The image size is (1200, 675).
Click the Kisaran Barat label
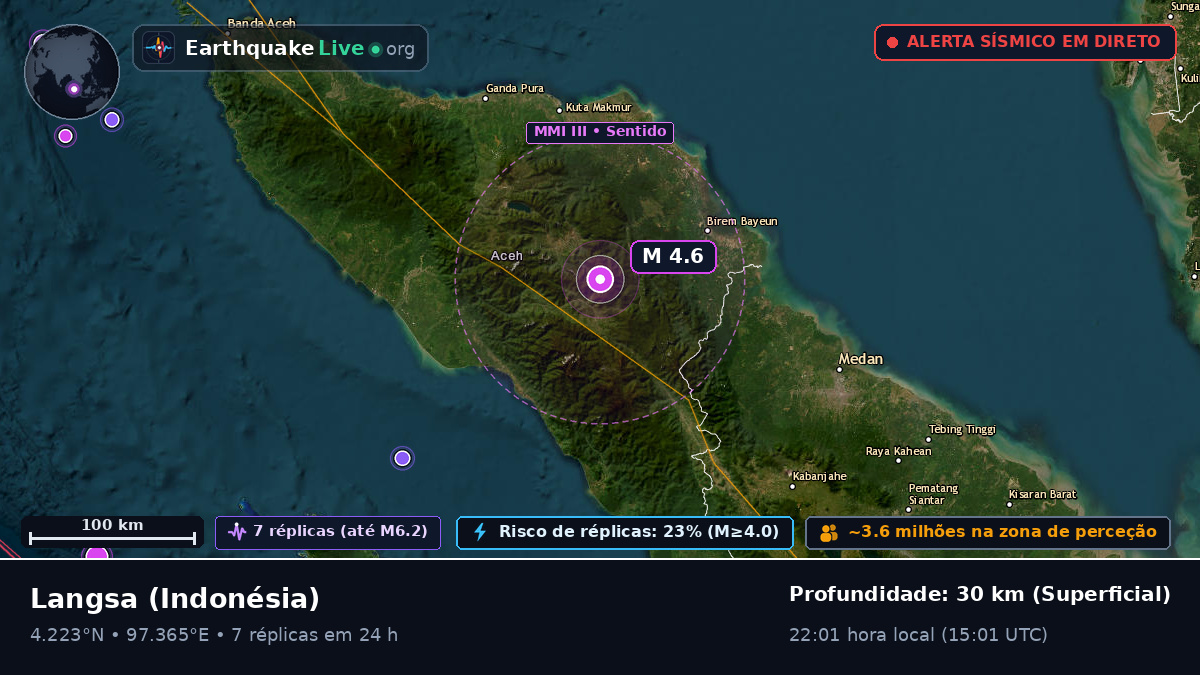(1042, 494)
